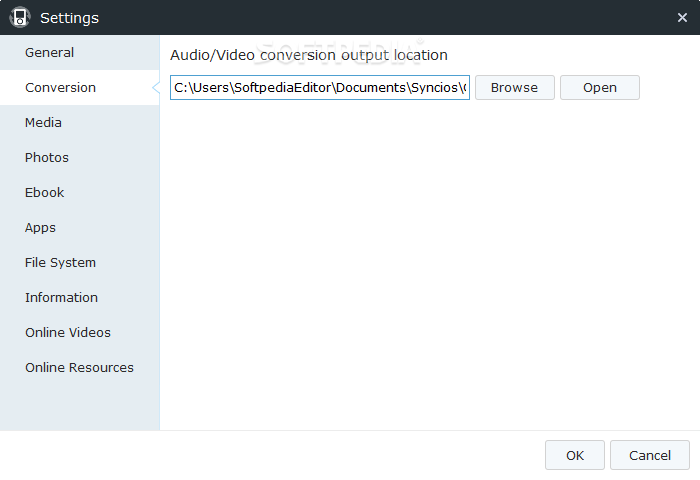Go to the Ebook settings tab
Screen dimensions: 700x480
[45, 193]
